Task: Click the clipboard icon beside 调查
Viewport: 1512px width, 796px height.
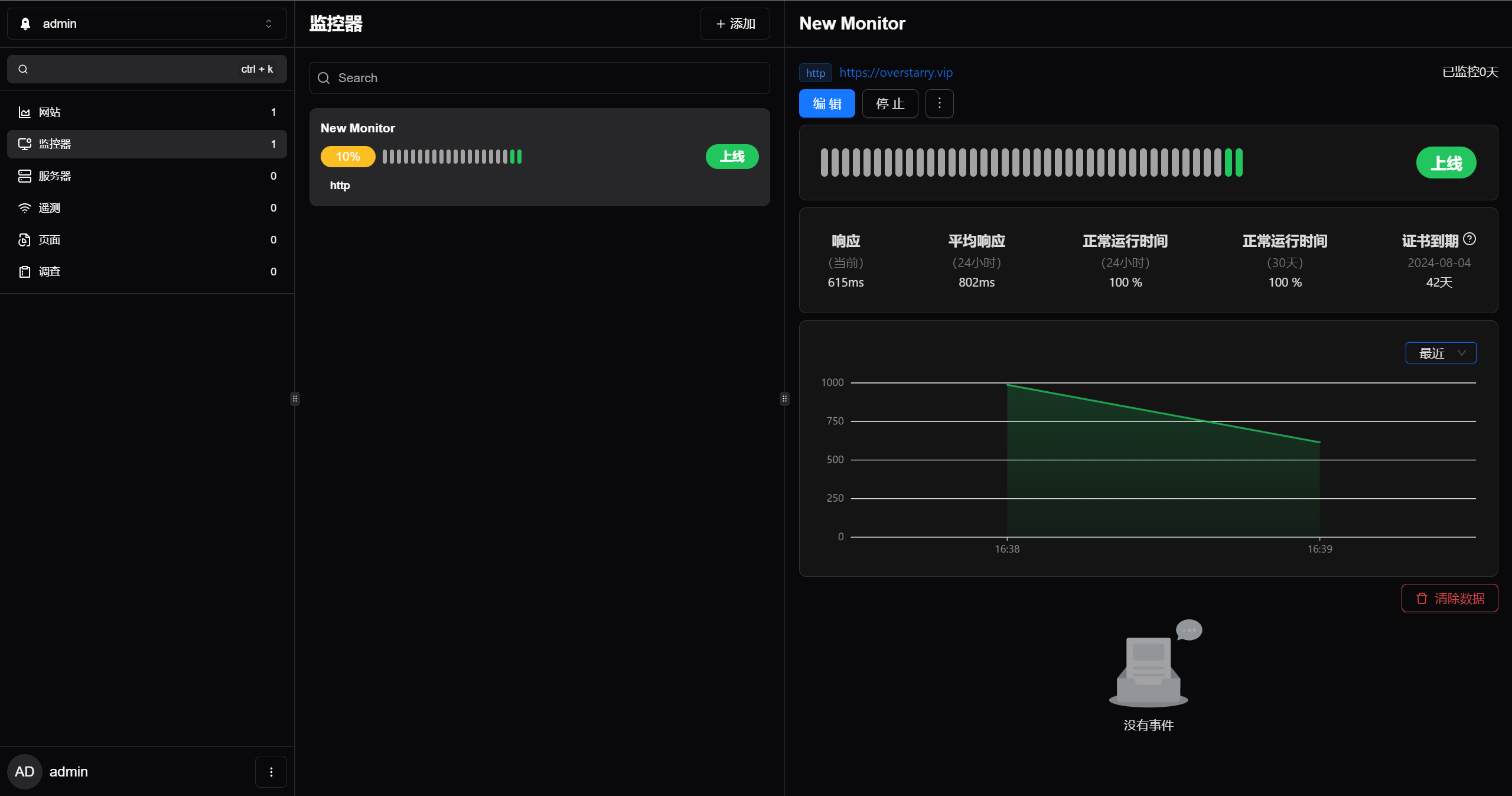Action: [24, 272]
